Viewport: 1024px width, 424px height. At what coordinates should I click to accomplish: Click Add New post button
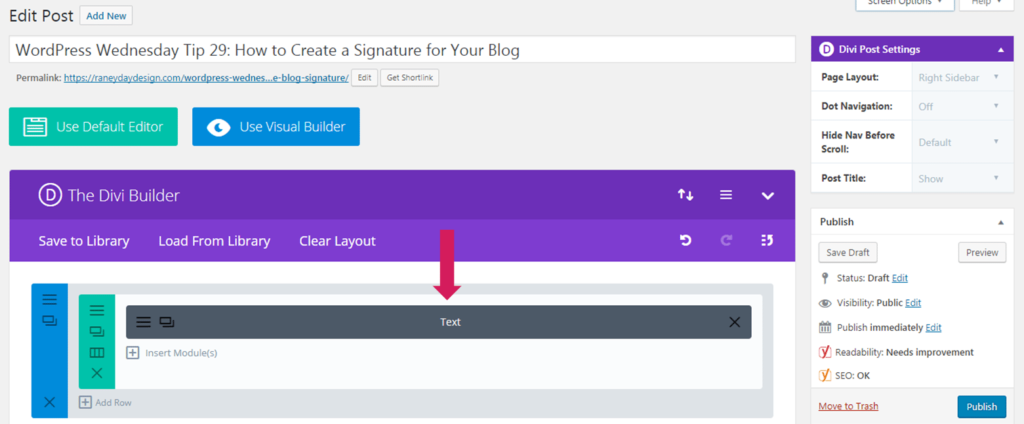(x=106, y=16)
